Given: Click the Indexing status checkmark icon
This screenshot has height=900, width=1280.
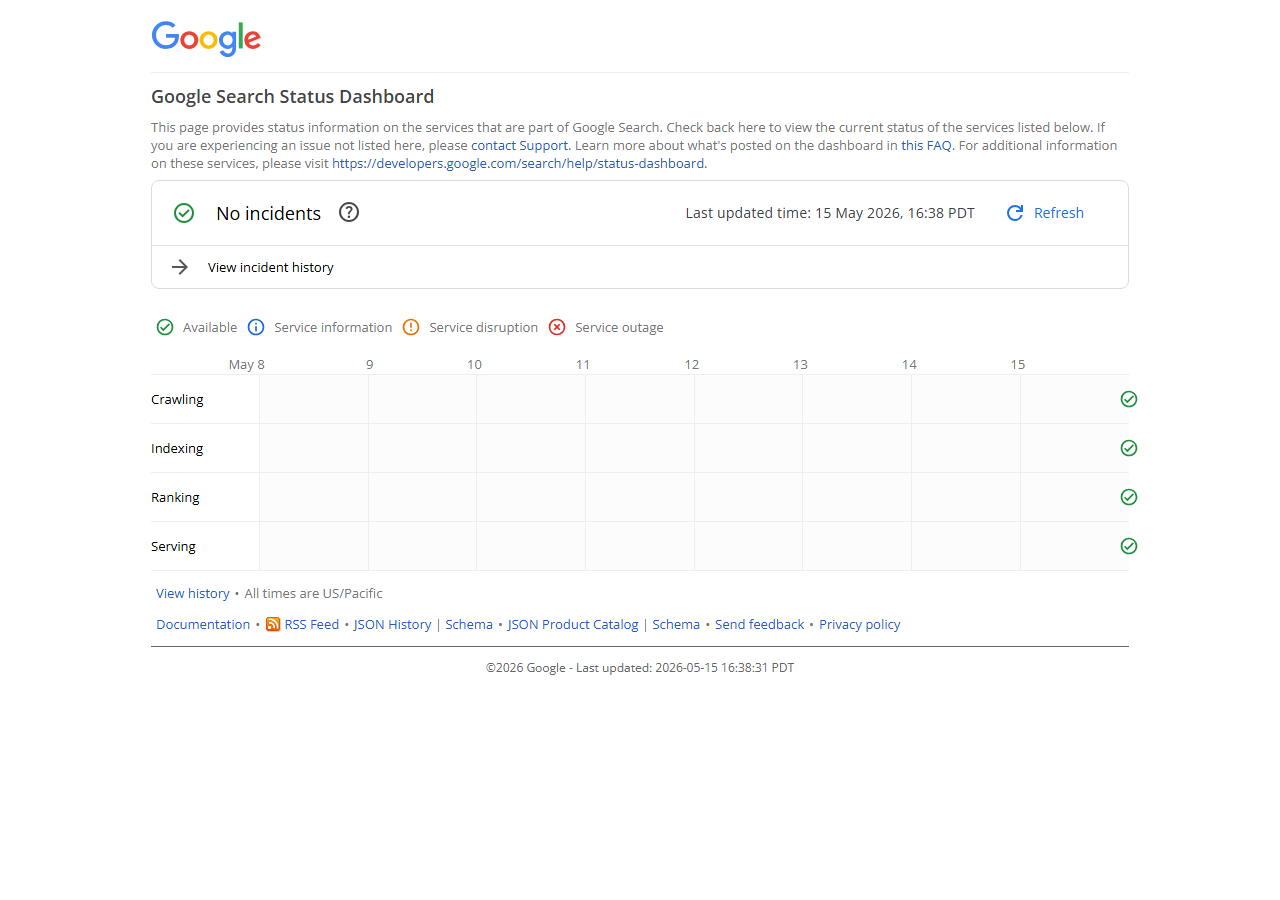Looking at the screenshot, I should click(x=1129, y=448).
